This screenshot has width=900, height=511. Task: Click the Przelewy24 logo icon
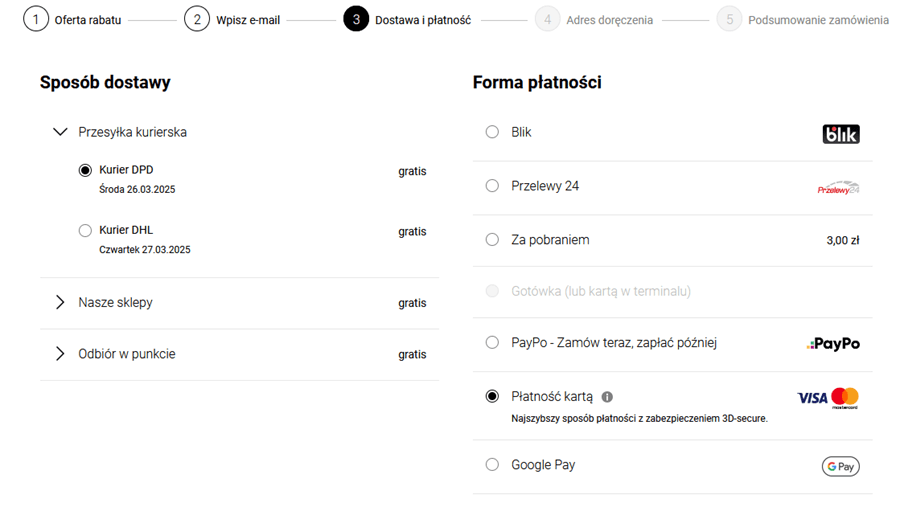click(838, 188)
